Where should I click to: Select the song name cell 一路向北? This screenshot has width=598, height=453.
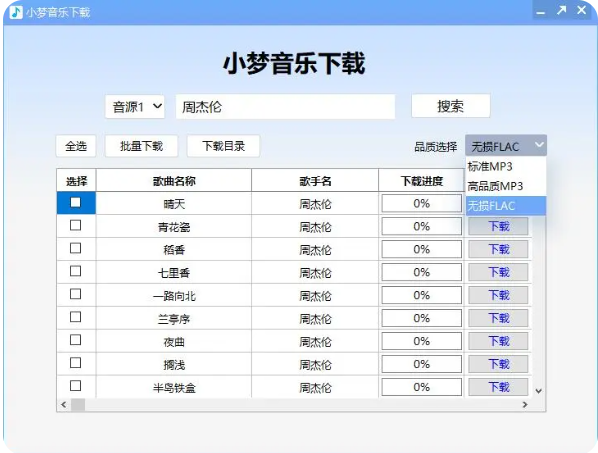point(174,296)
